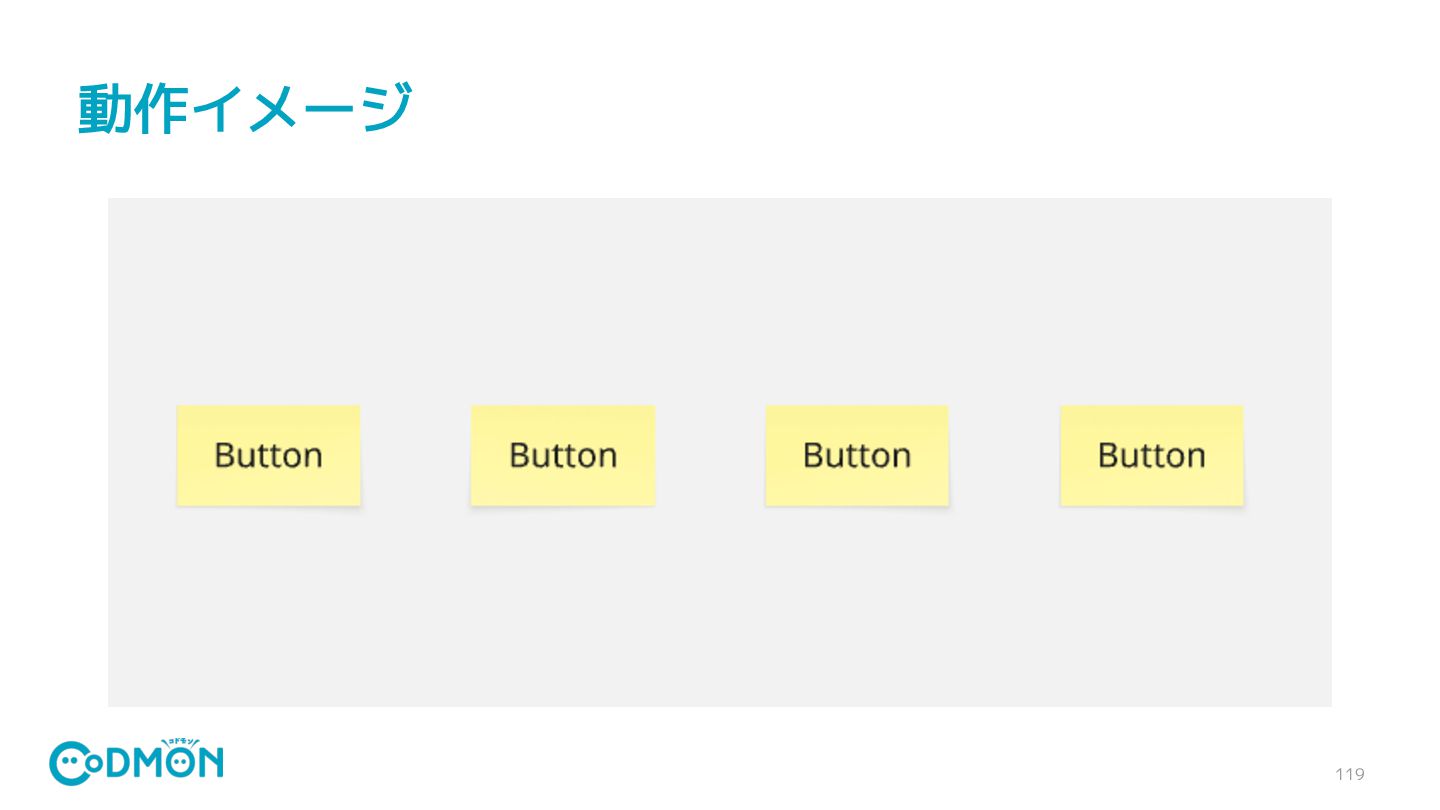Click the small katakana text above the logo
Viewport: 1440px width, 810px height.
180,742
